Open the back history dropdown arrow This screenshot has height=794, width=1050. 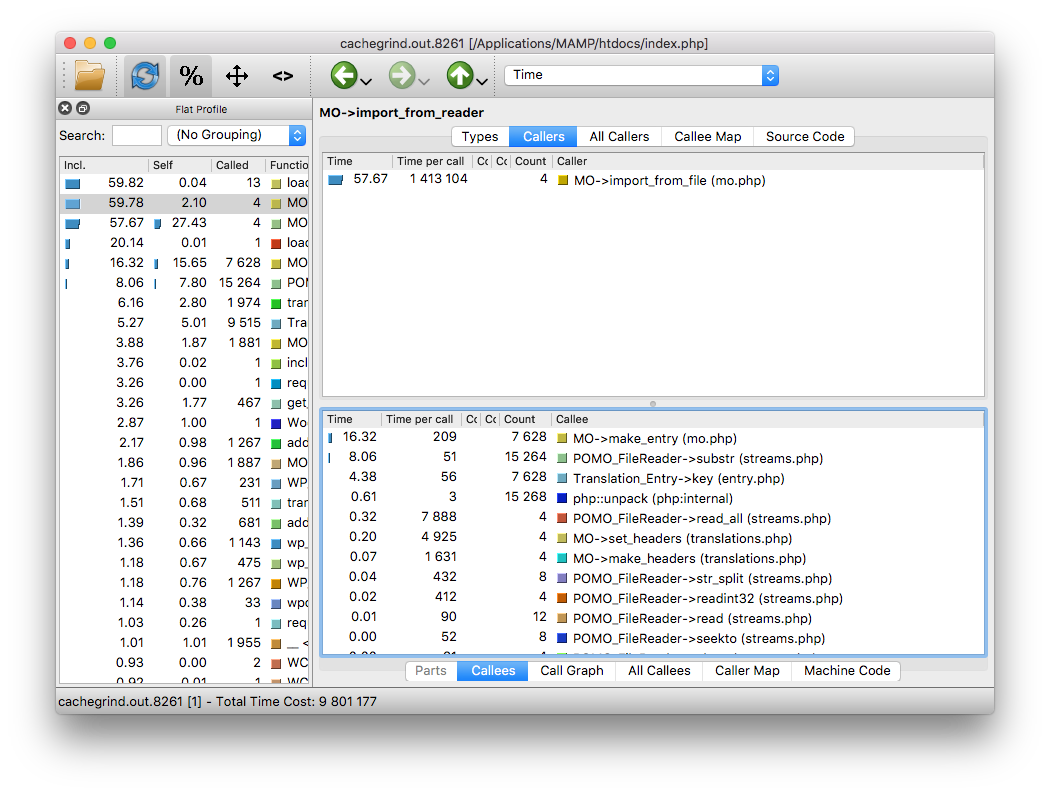[x=366, y=81]
